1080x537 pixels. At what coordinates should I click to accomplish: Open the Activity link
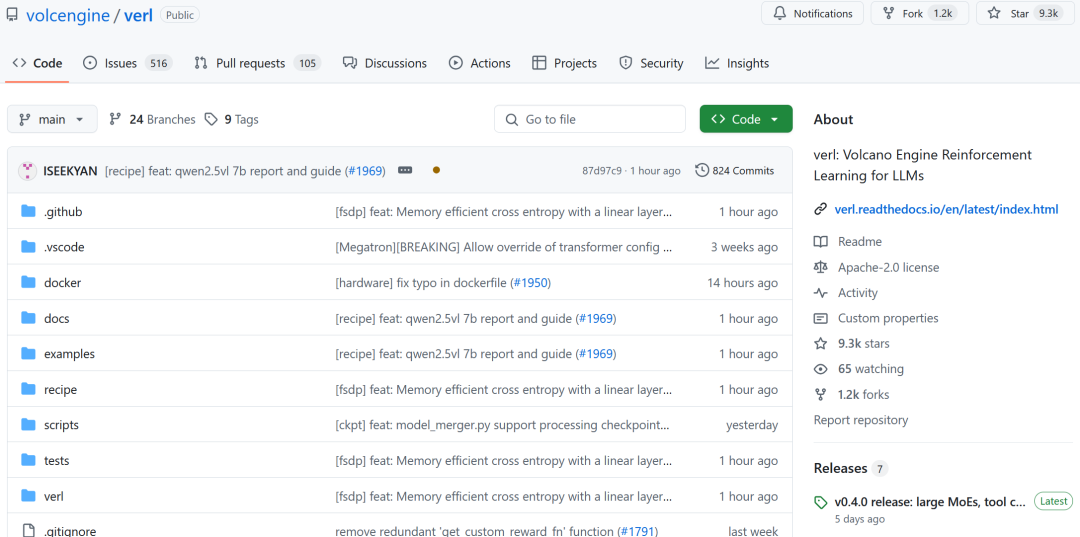[x=858, y=293]
